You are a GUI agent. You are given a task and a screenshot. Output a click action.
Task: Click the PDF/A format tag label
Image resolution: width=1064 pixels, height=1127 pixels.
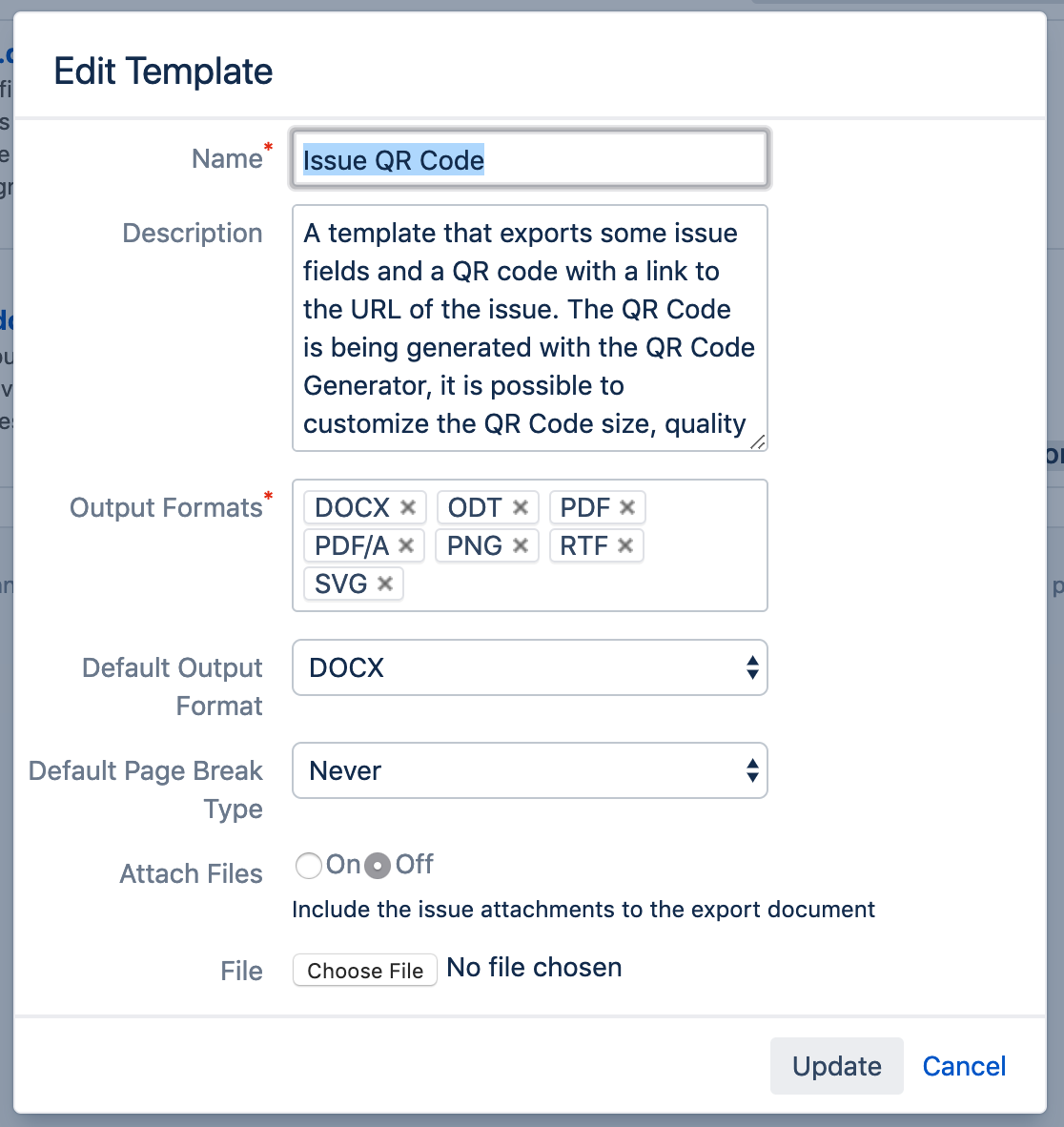pos(352,545)
